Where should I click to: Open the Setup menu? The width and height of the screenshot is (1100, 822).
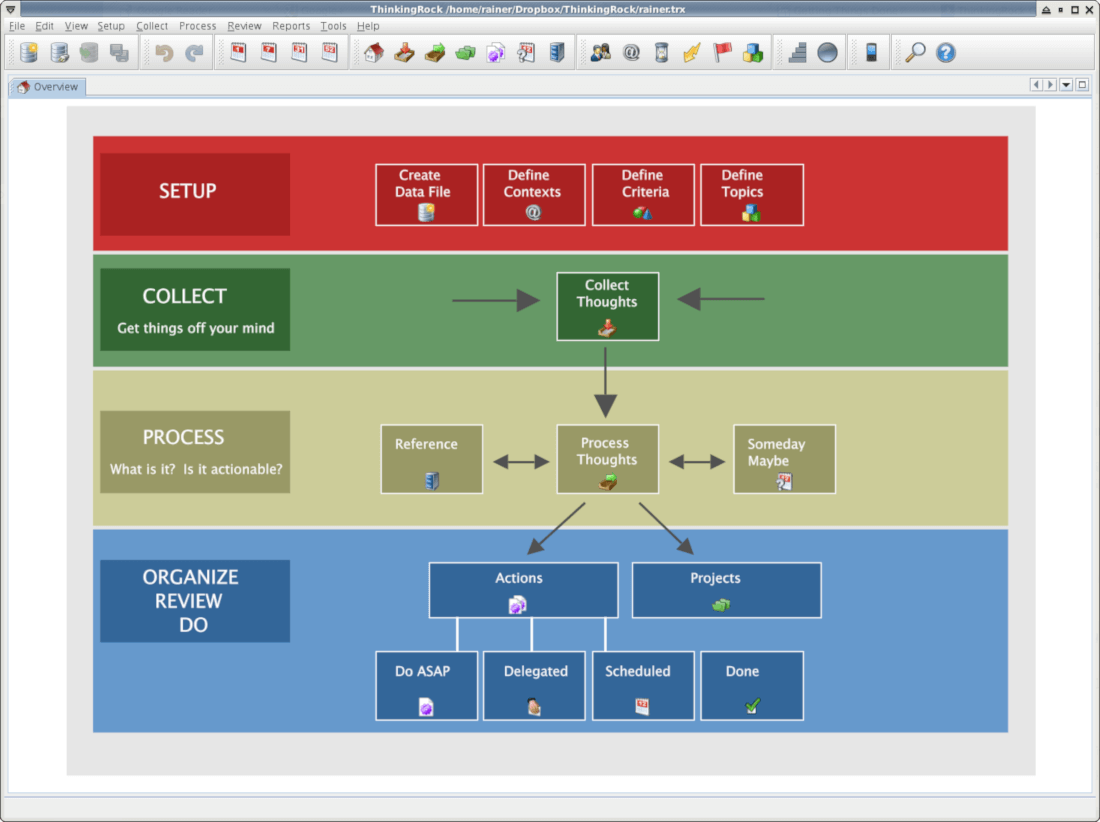pos(110,26)
